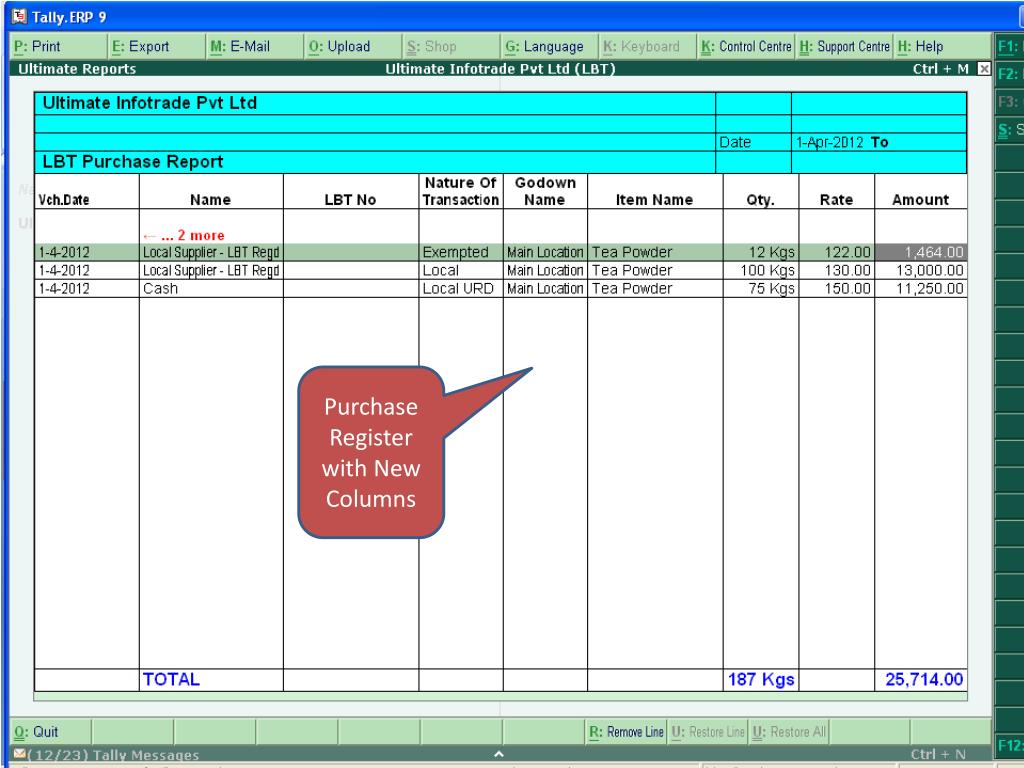The height and width of the screenshot is (768, 1024).
Task: Open the G: Language menu
Action: tap(550, 46)
